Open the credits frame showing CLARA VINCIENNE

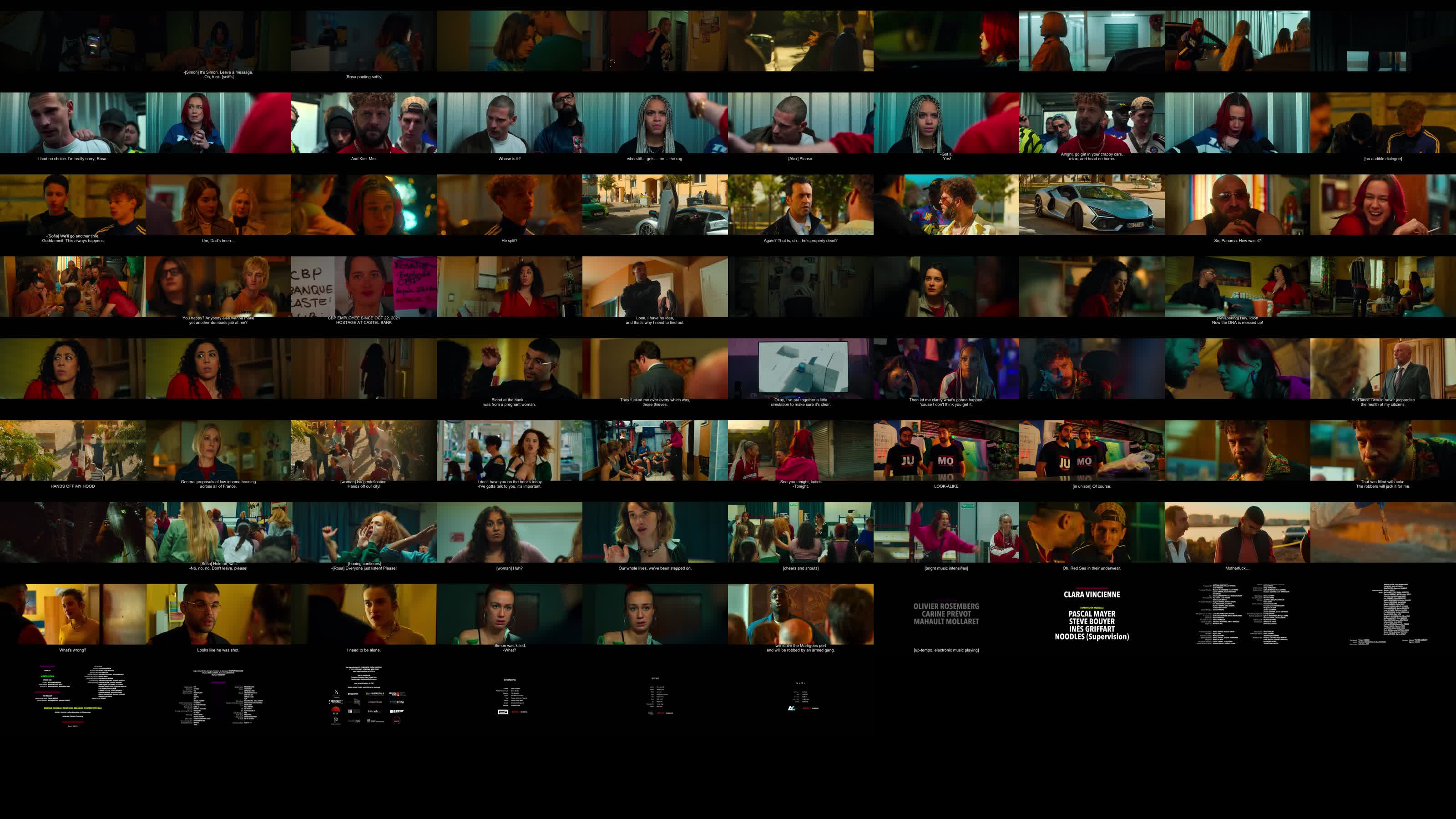click(1092, 614)
